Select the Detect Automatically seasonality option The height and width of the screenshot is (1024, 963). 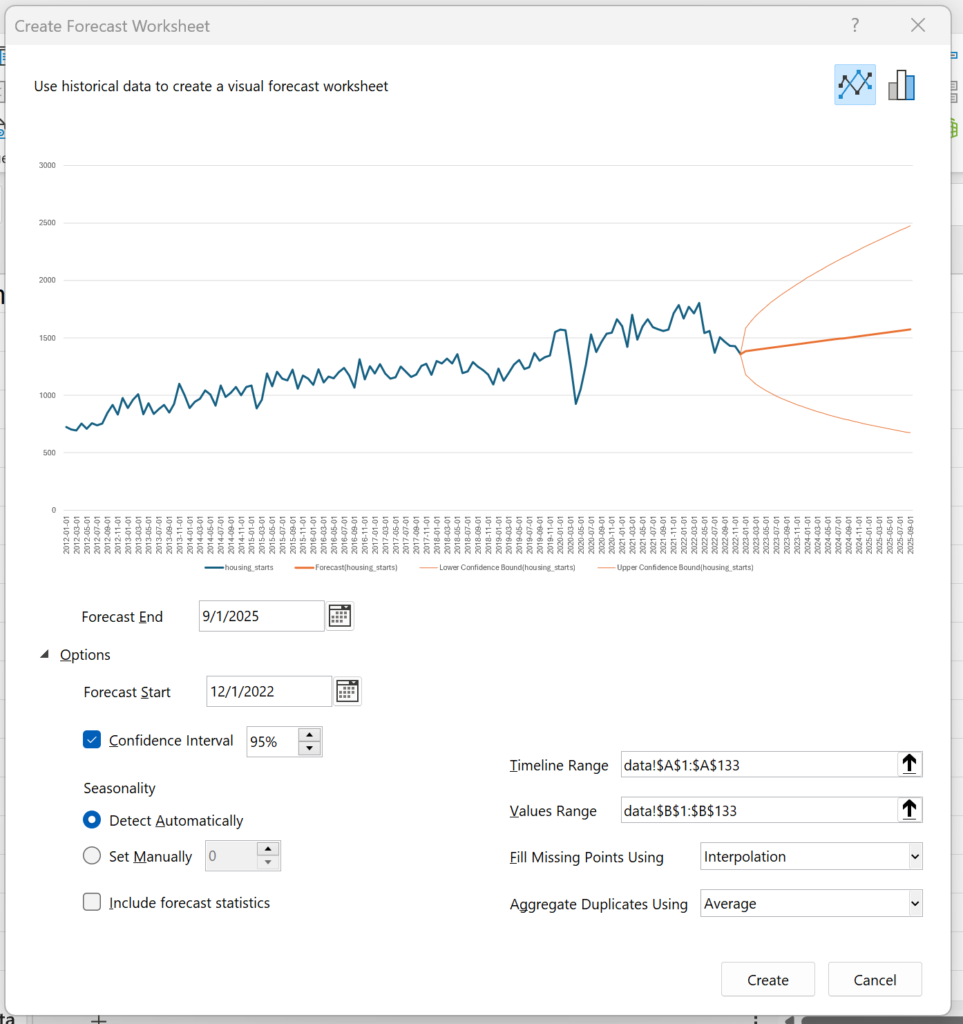click(92, 820)
